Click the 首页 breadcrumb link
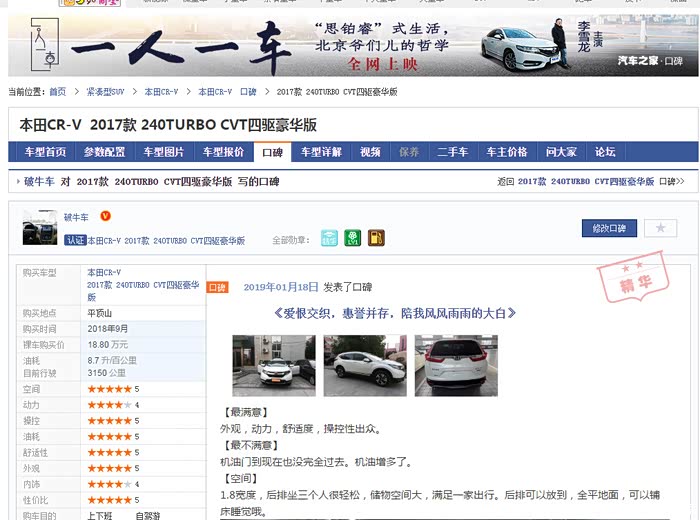The height and width of the screenshot is (520, 700). (x=58, y=92)
